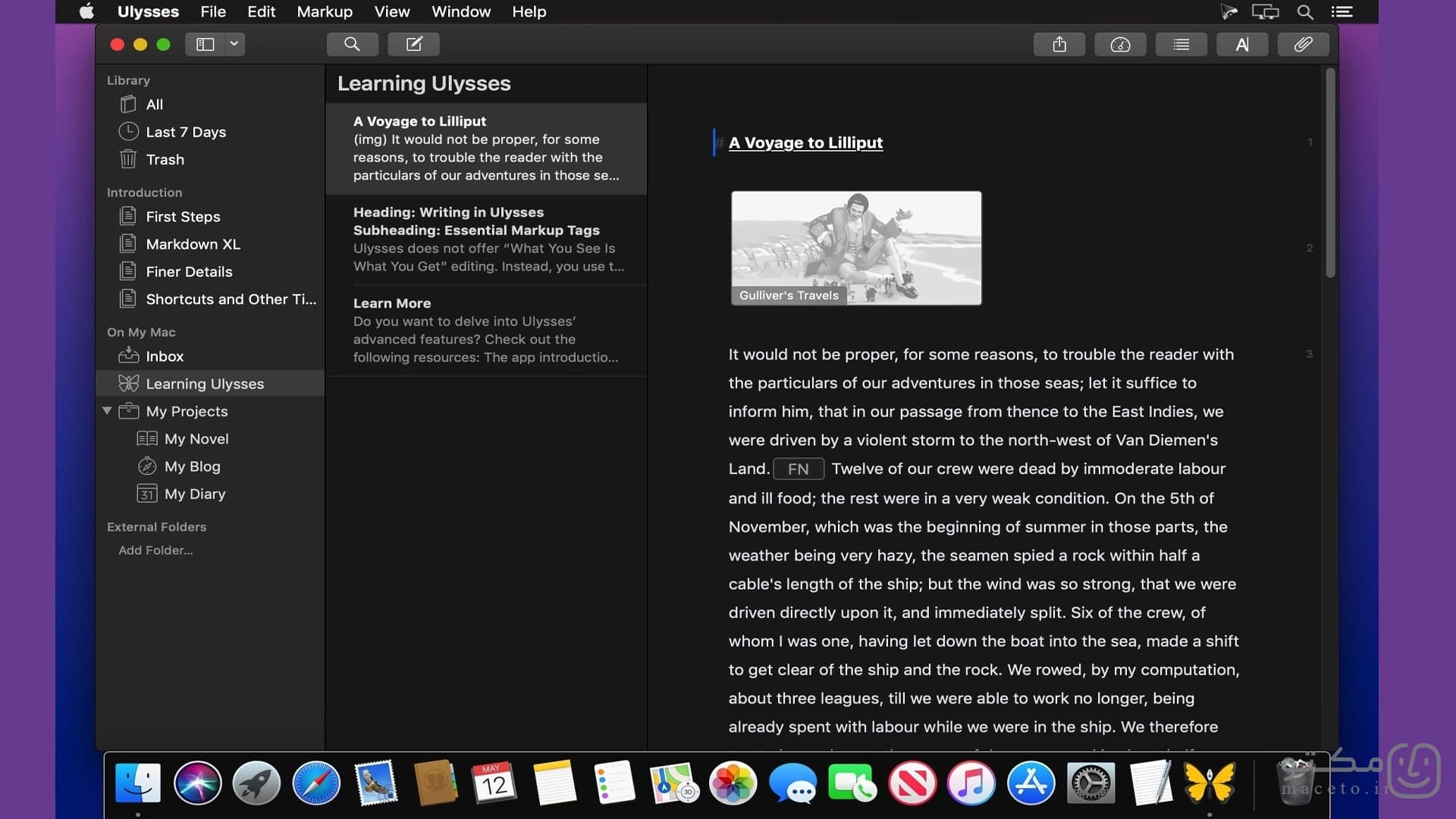Select the Heading: Writing in Ulysses sheet
Screen dimensions: 1456x819
point(486,240)
